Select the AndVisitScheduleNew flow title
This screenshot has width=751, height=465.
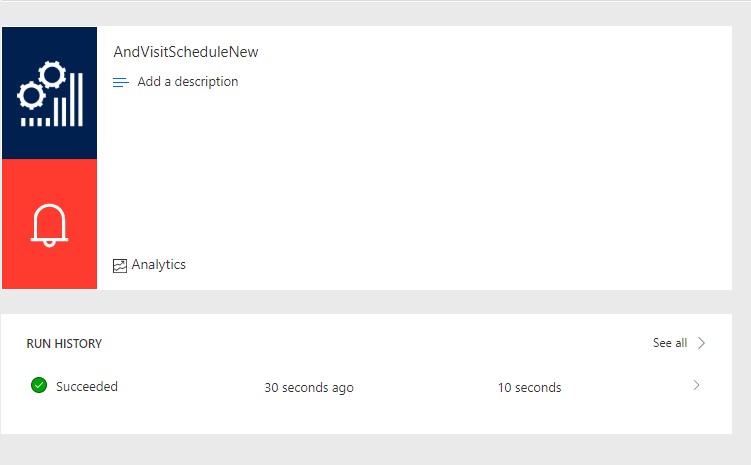click(186, 52)
